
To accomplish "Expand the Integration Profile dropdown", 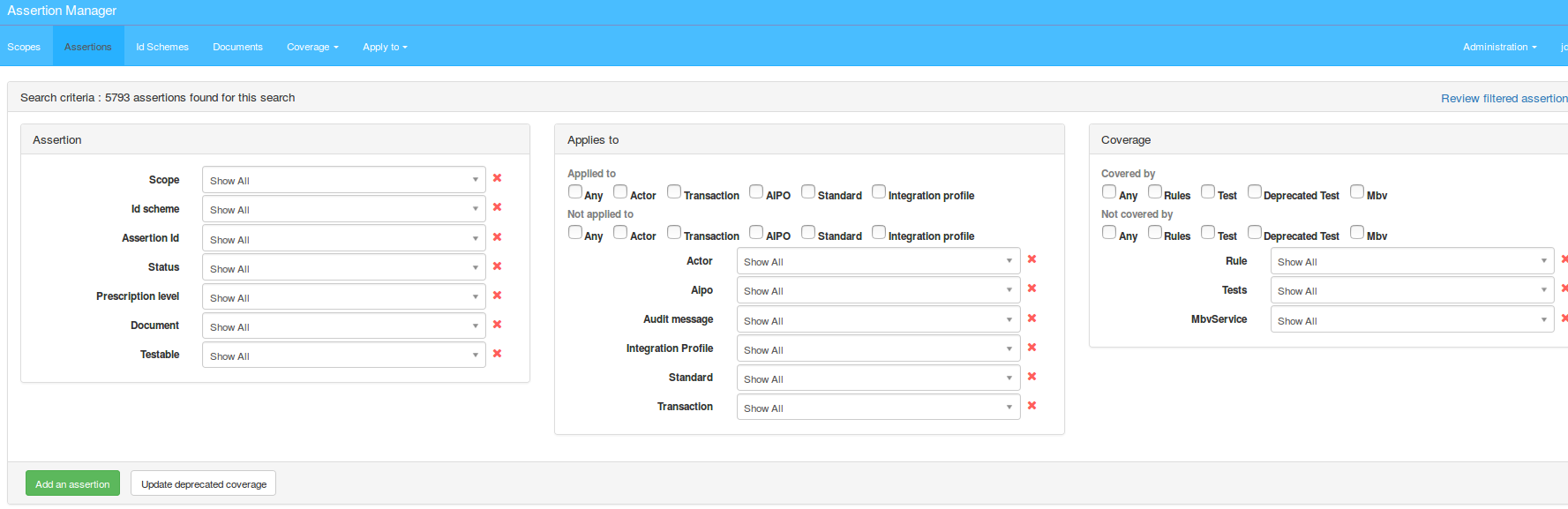I will click(x=878, y=349).
